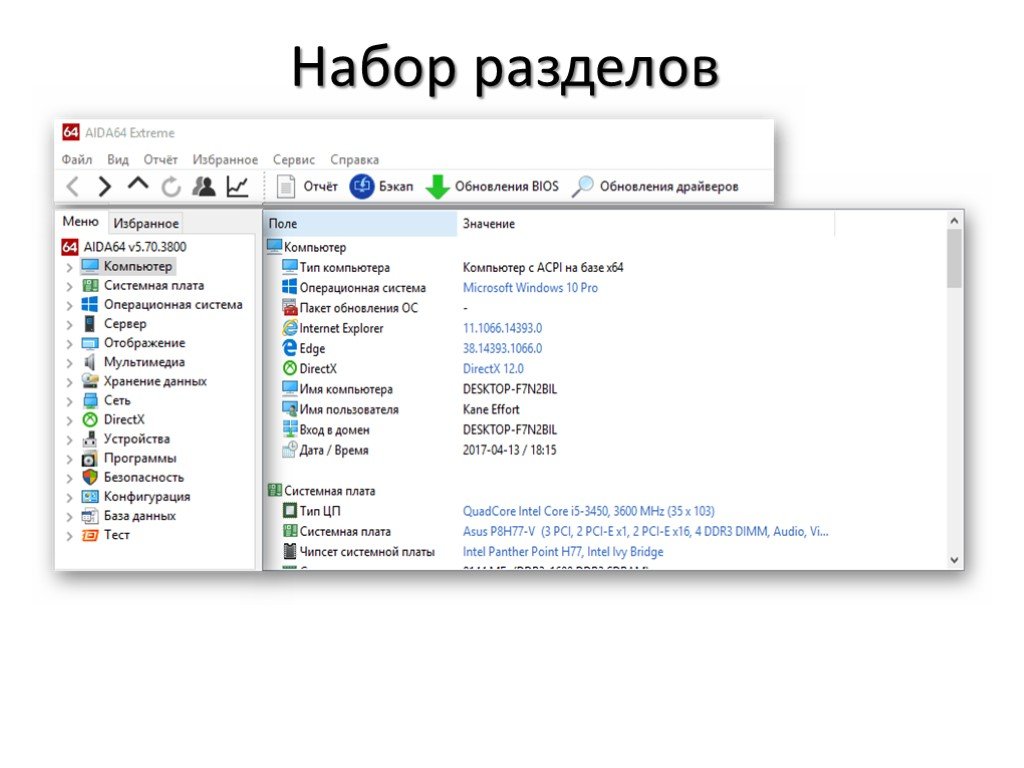Click Обновления BIOS in the toolbar
The width and height of the screenshot is (1024, 768).
[492, 187]
